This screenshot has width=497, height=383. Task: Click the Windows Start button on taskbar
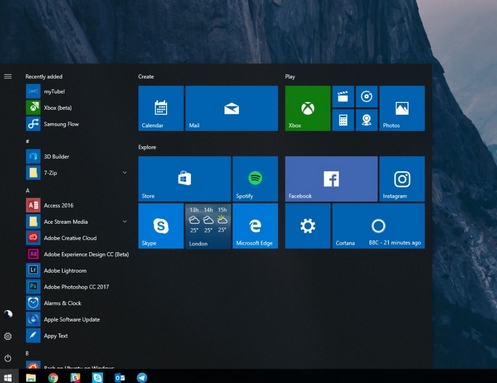[x=8, y=377]
